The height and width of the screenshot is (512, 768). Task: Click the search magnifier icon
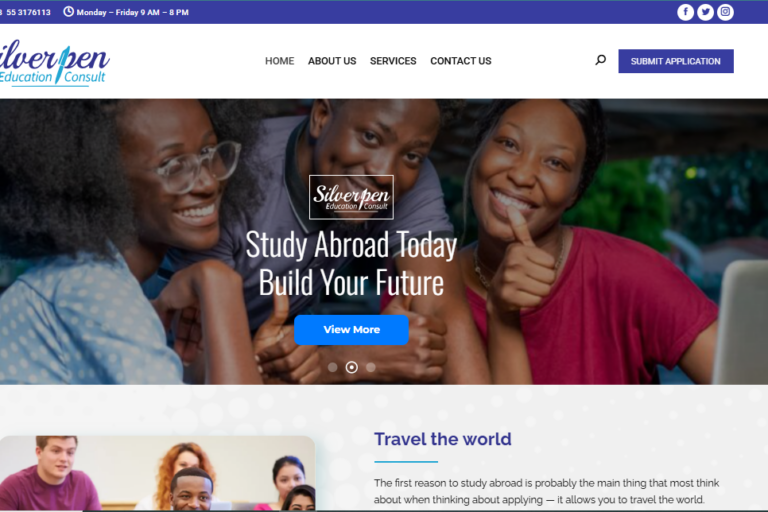(x=600, y=60)
